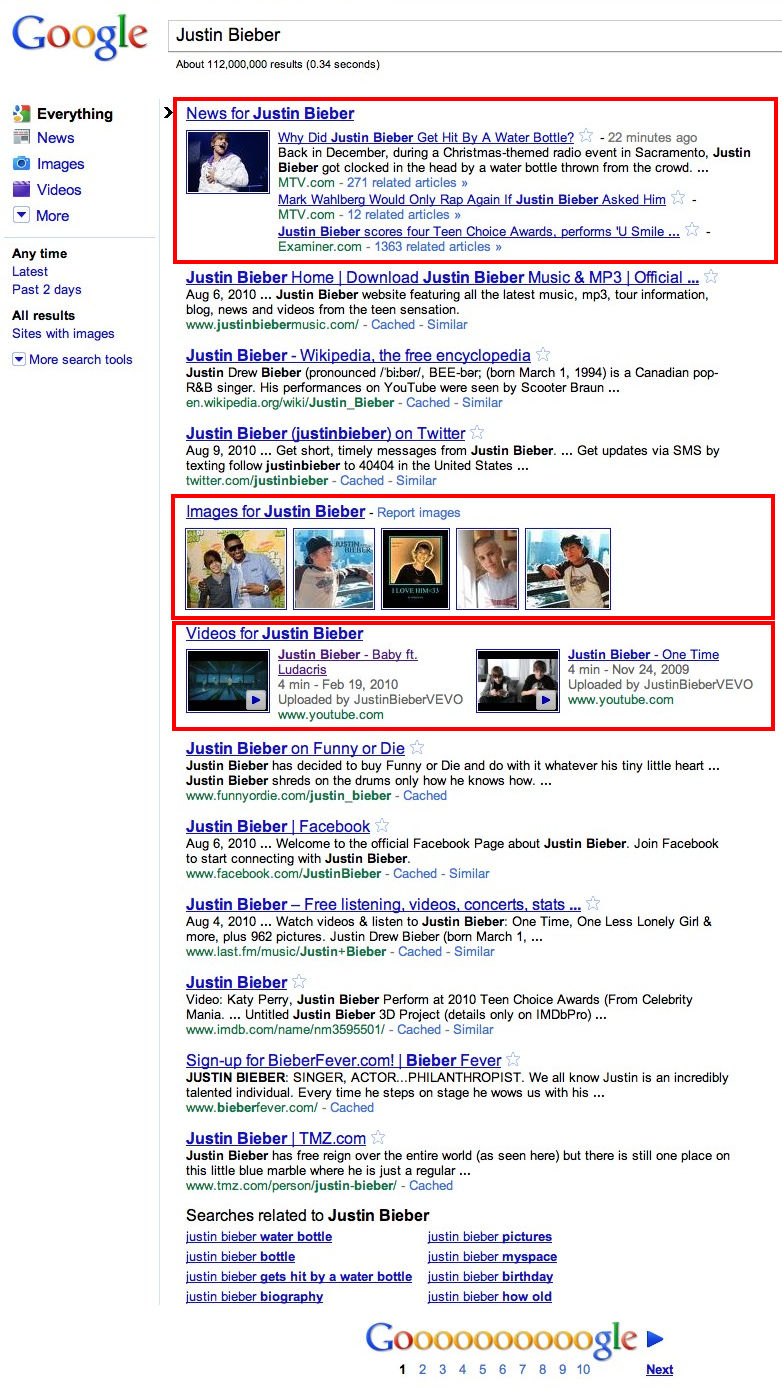Switch to Images results in sidebar
Image resolution: width=782 pixels, height=1393 pixels.
point(61,164)
